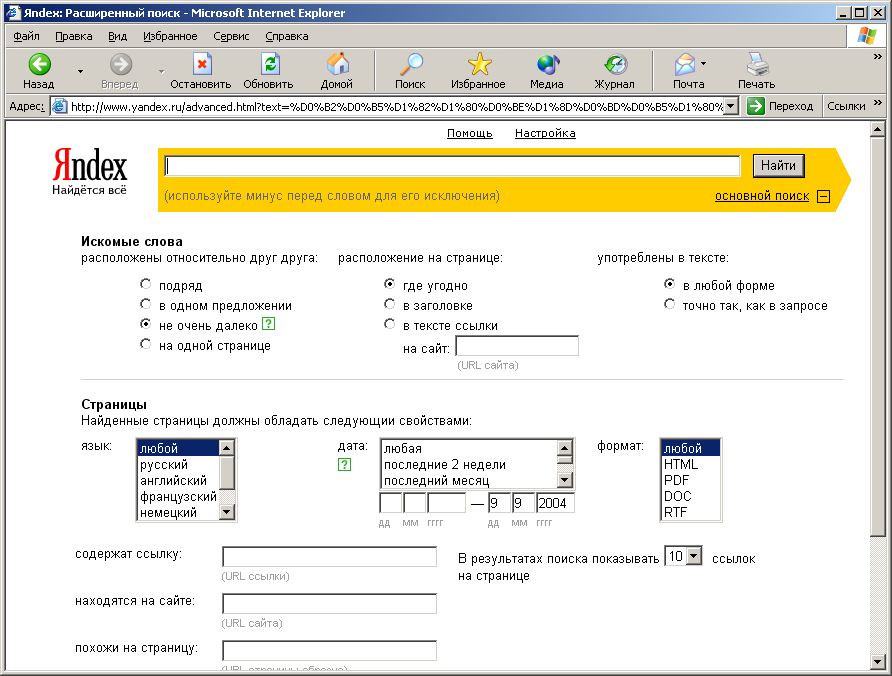892x676 pixels.
Task: Select 'русский' in the language list
Action: [178, 464]
